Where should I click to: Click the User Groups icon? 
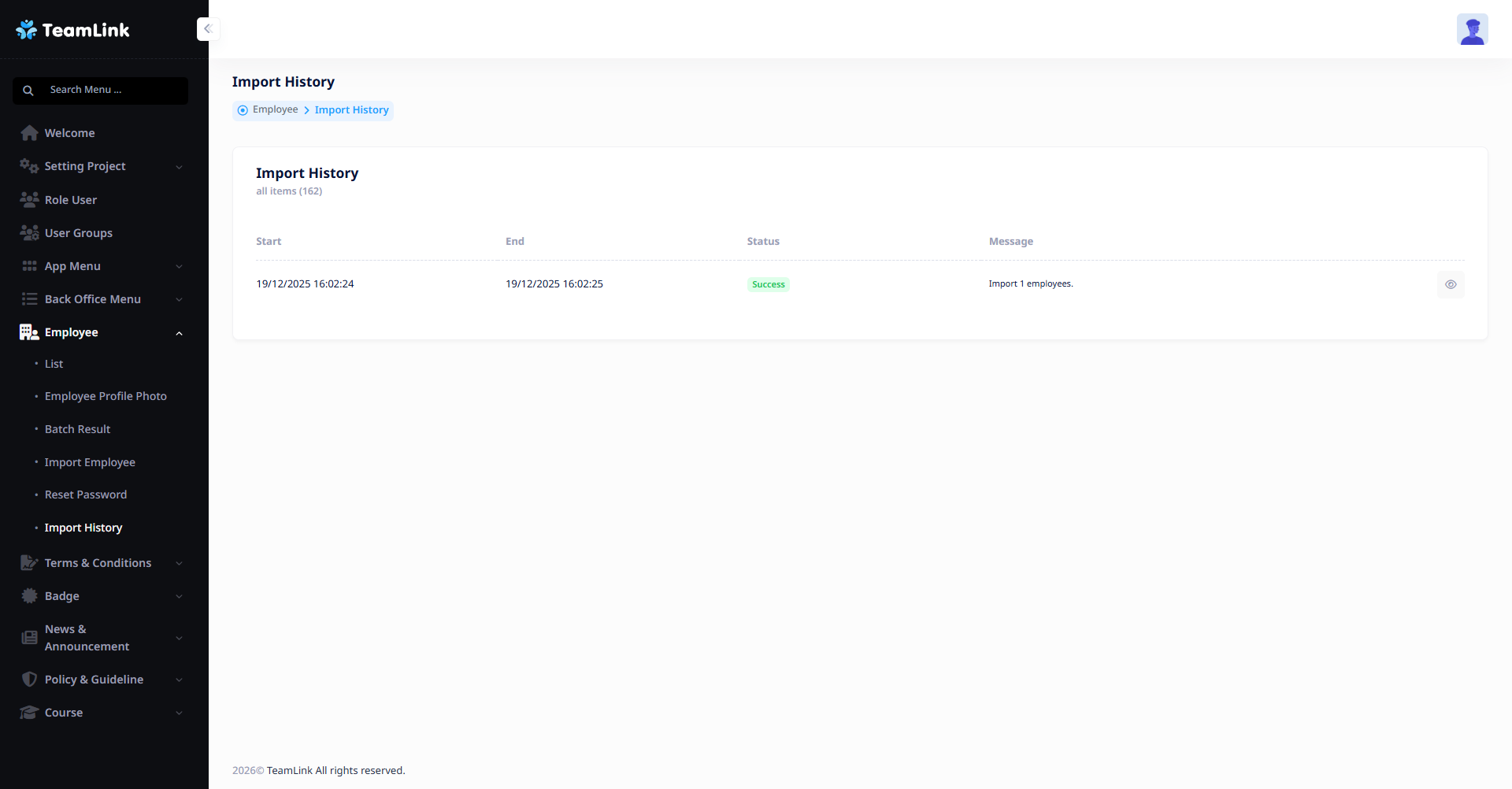(29, 233)
